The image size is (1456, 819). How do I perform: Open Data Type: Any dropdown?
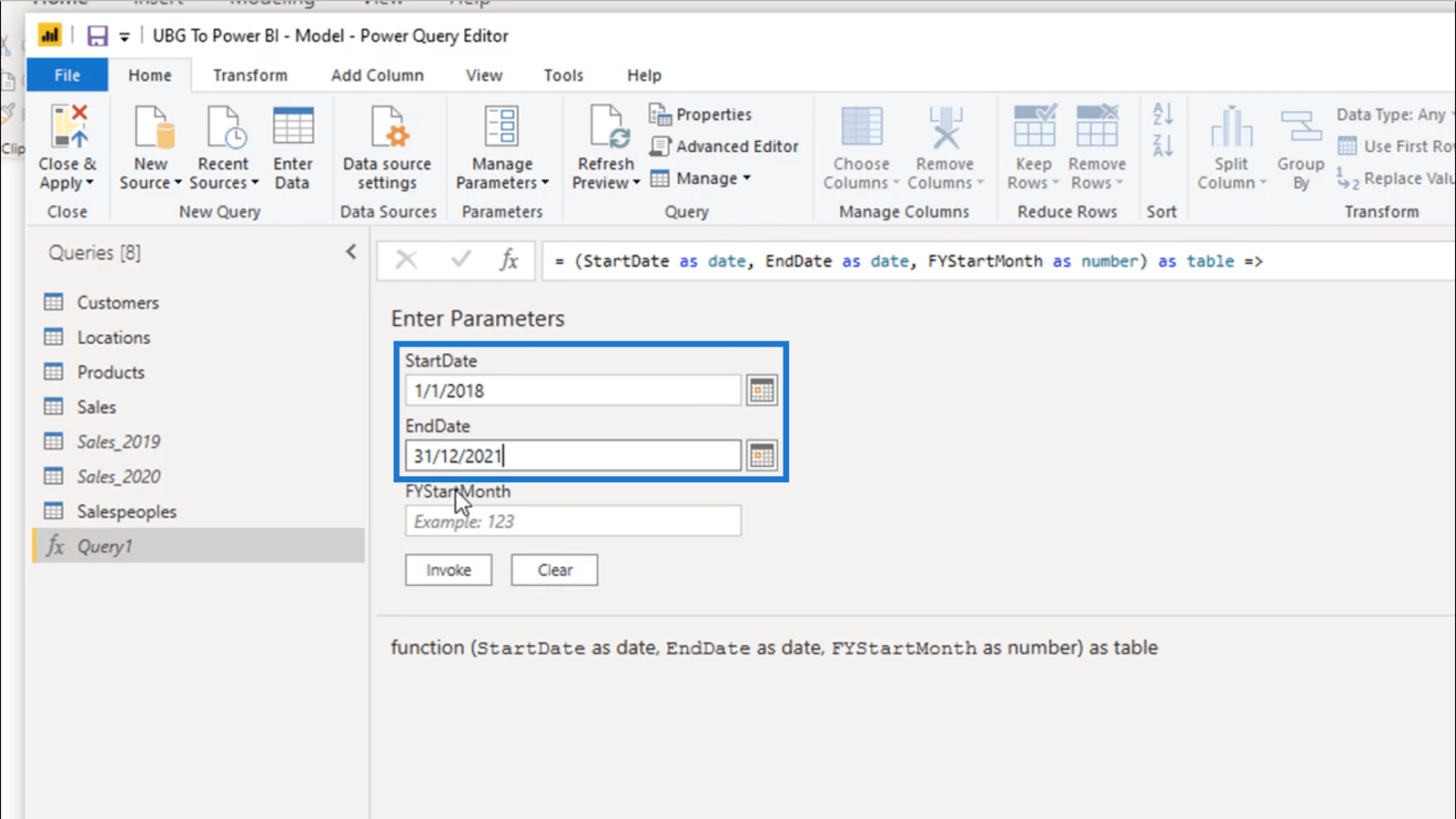click(x=1394, y=115)
